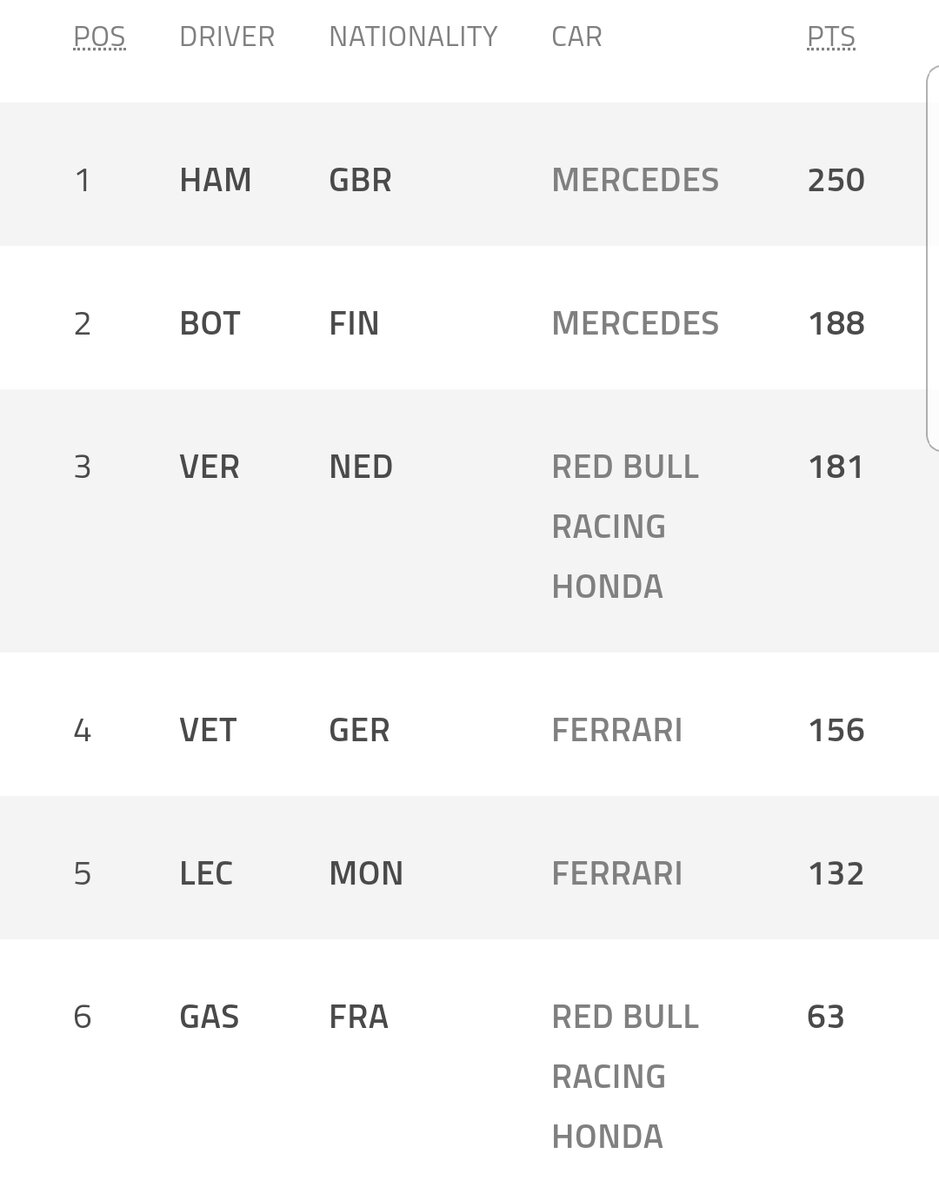Click the NATIONALITY column header
Viewport: 939px width, 1200px height.
point(413,37)
